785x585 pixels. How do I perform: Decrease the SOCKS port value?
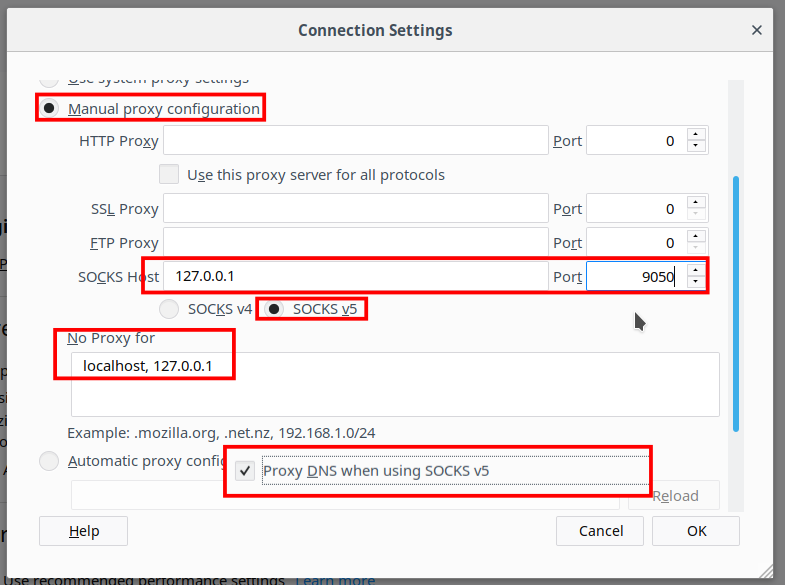(x=696, y=282)
